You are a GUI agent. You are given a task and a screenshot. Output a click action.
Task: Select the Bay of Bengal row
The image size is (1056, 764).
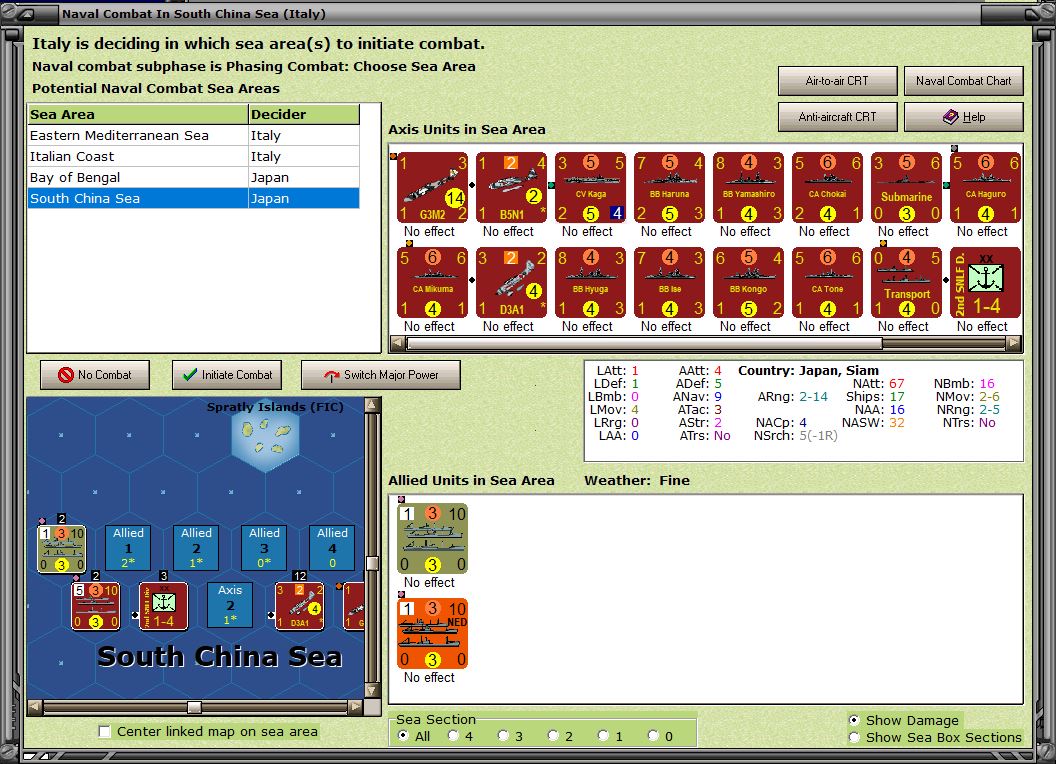pos(193,177)
